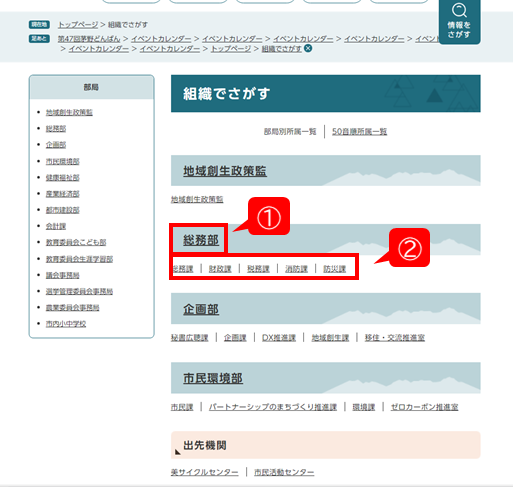Screen dimensions: 513x487
Task: Open the 消防課 division link
Action: (296, 269)
